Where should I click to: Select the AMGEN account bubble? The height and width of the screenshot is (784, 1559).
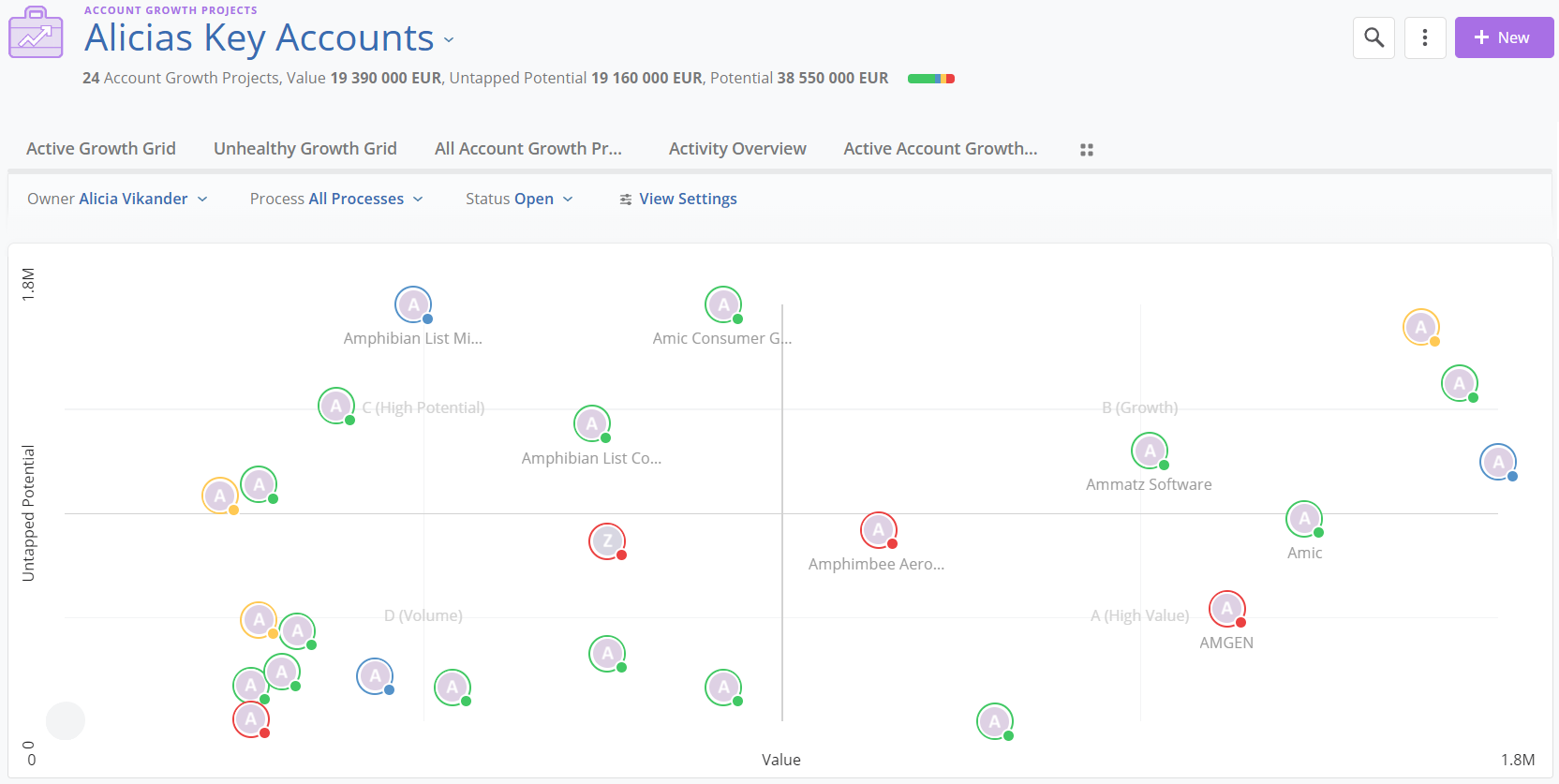point(1226,610)
